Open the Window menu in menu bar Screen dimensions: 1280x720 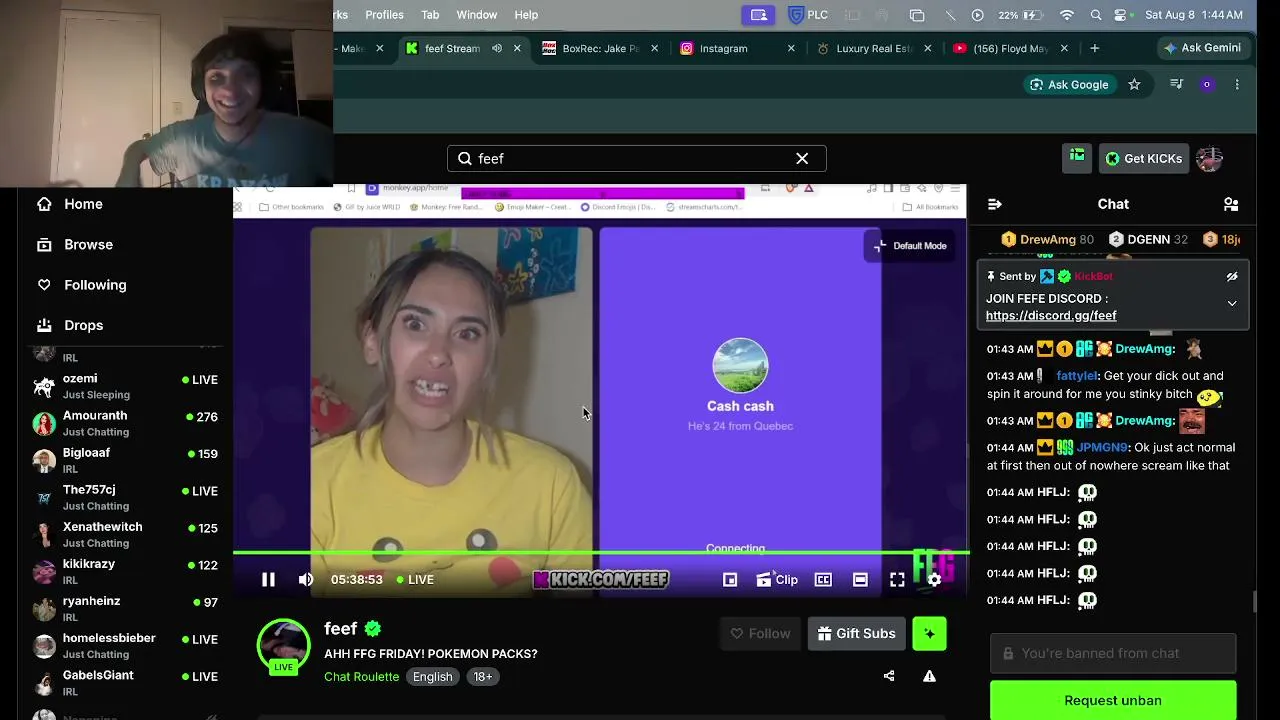476,15
